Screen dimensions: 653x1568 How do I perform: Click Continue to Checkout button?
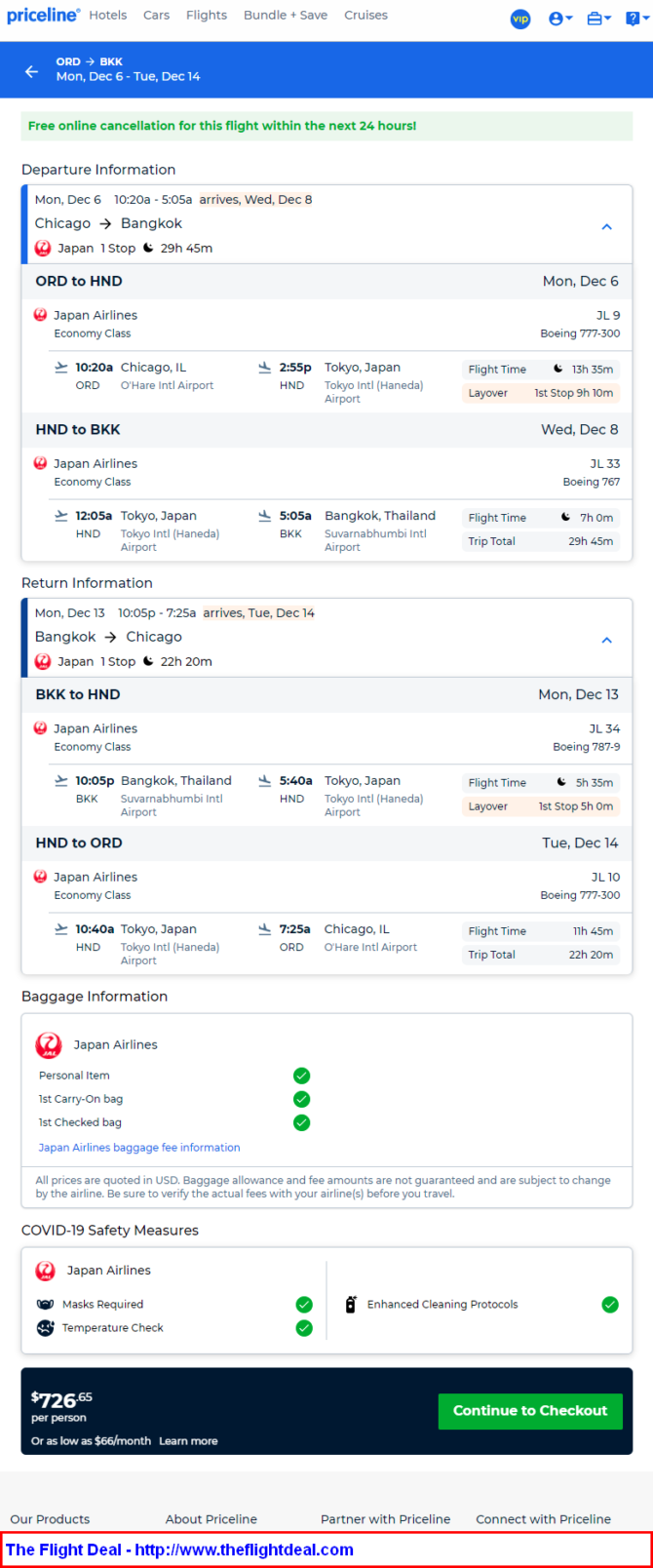(x=530, y=1411)
